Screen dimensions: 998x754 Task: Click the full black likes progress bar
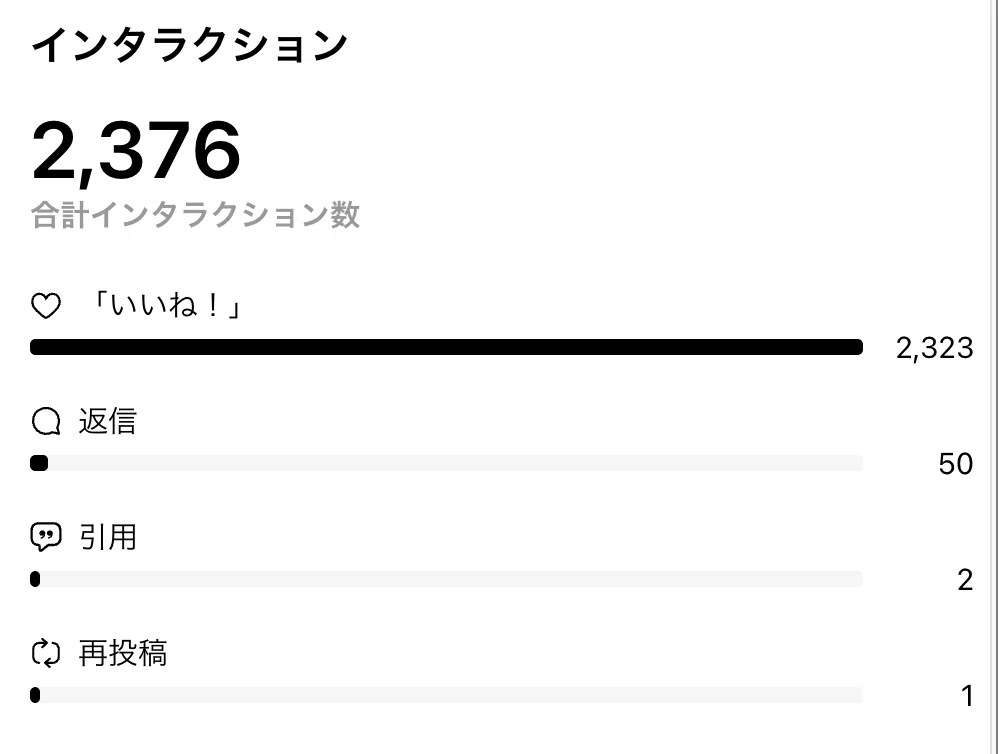(446, 347)
